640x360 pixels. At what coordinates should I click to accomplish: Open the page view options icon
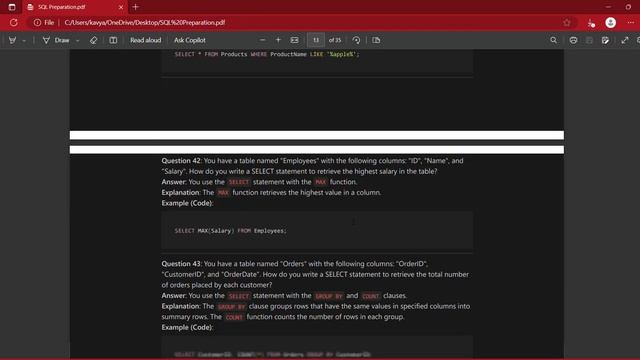pos(376,40)
